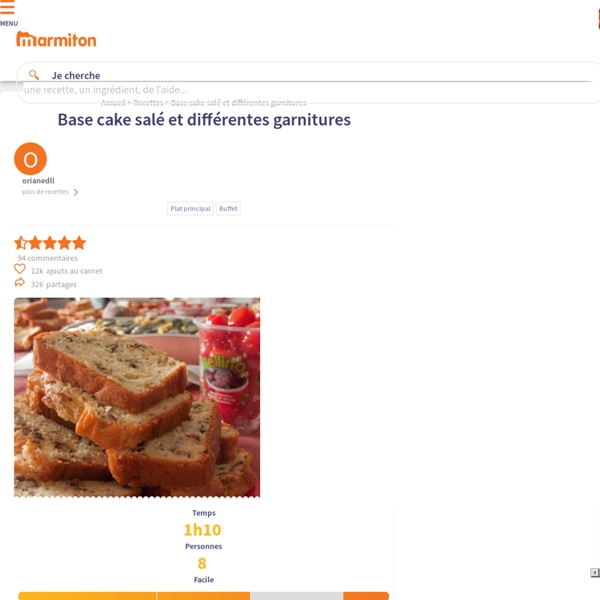Click the heart add-to-notebook icon
This screenshot has width=600, height=600.
point(20,269)
